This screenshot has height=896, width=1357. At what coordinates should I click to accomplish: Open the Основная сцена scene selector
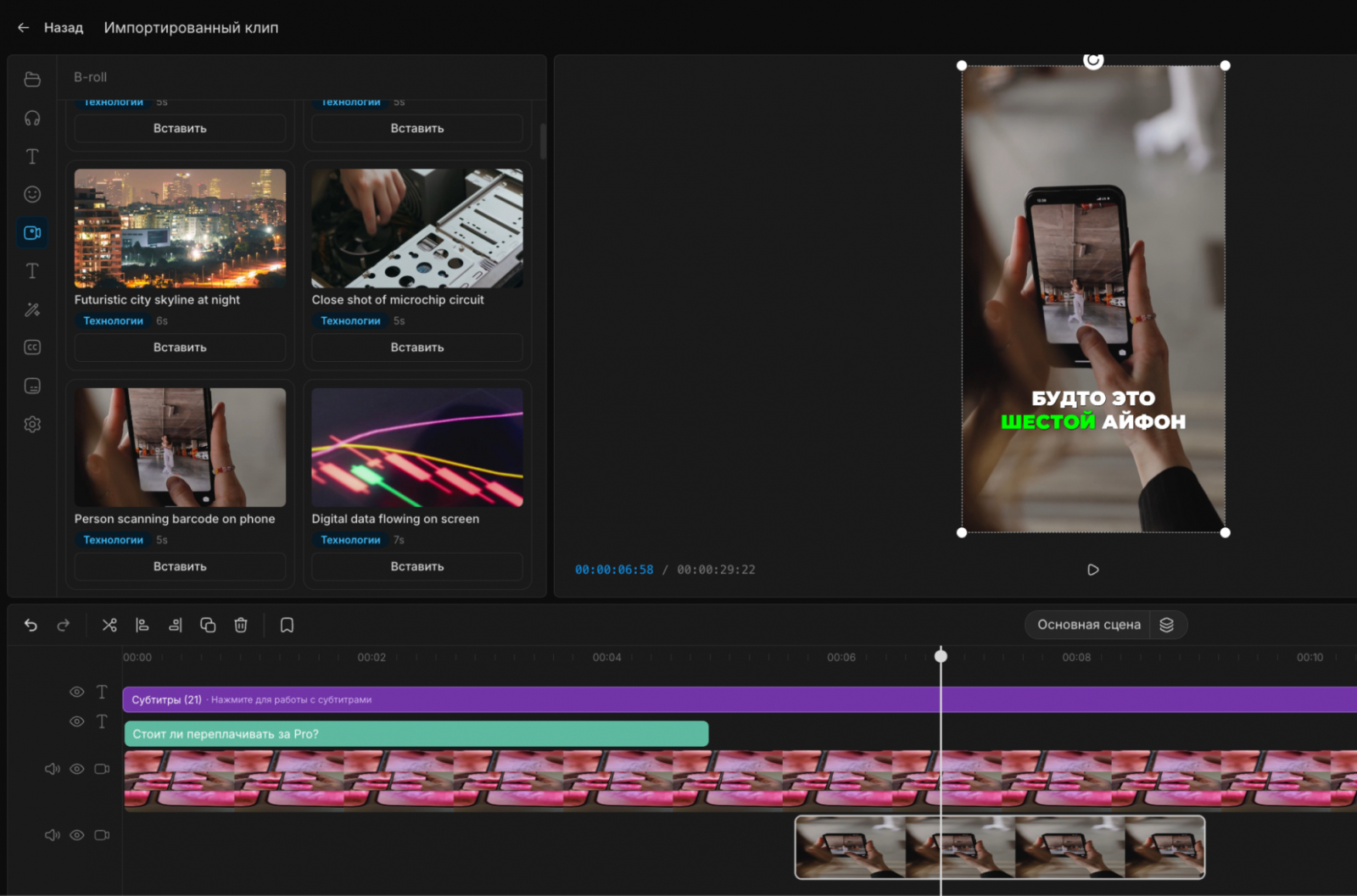[x=1088, y=625]
